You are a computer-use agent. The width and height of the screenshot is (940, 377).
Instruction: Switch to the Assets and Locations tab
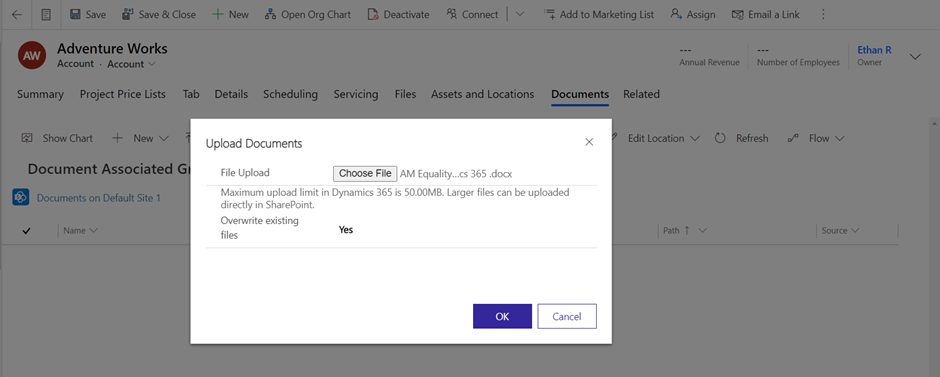[x=483, y=94]
